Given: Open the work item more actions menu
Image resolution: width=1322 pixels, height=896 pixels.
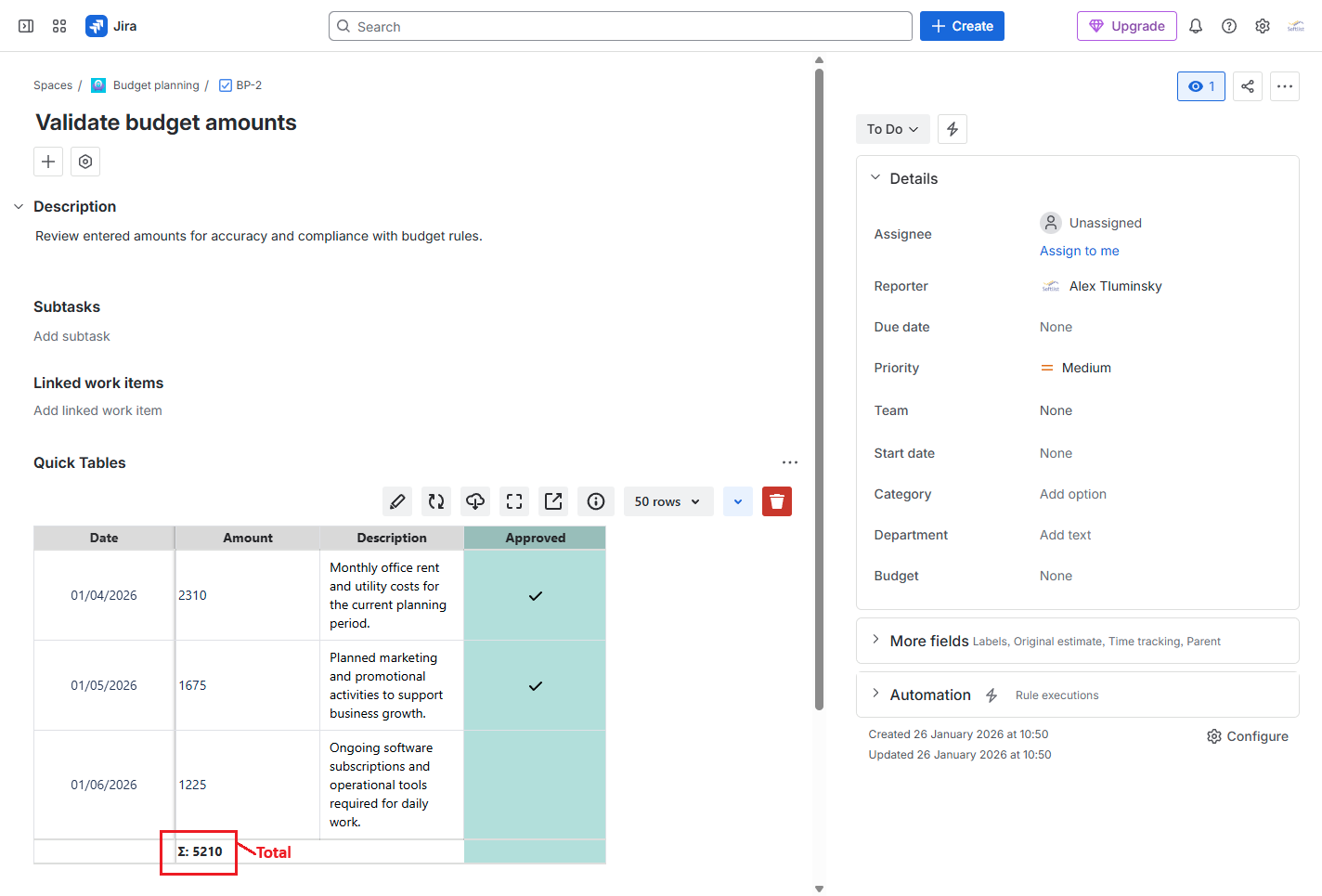Looking at the screenshot, I should 1285,86.
